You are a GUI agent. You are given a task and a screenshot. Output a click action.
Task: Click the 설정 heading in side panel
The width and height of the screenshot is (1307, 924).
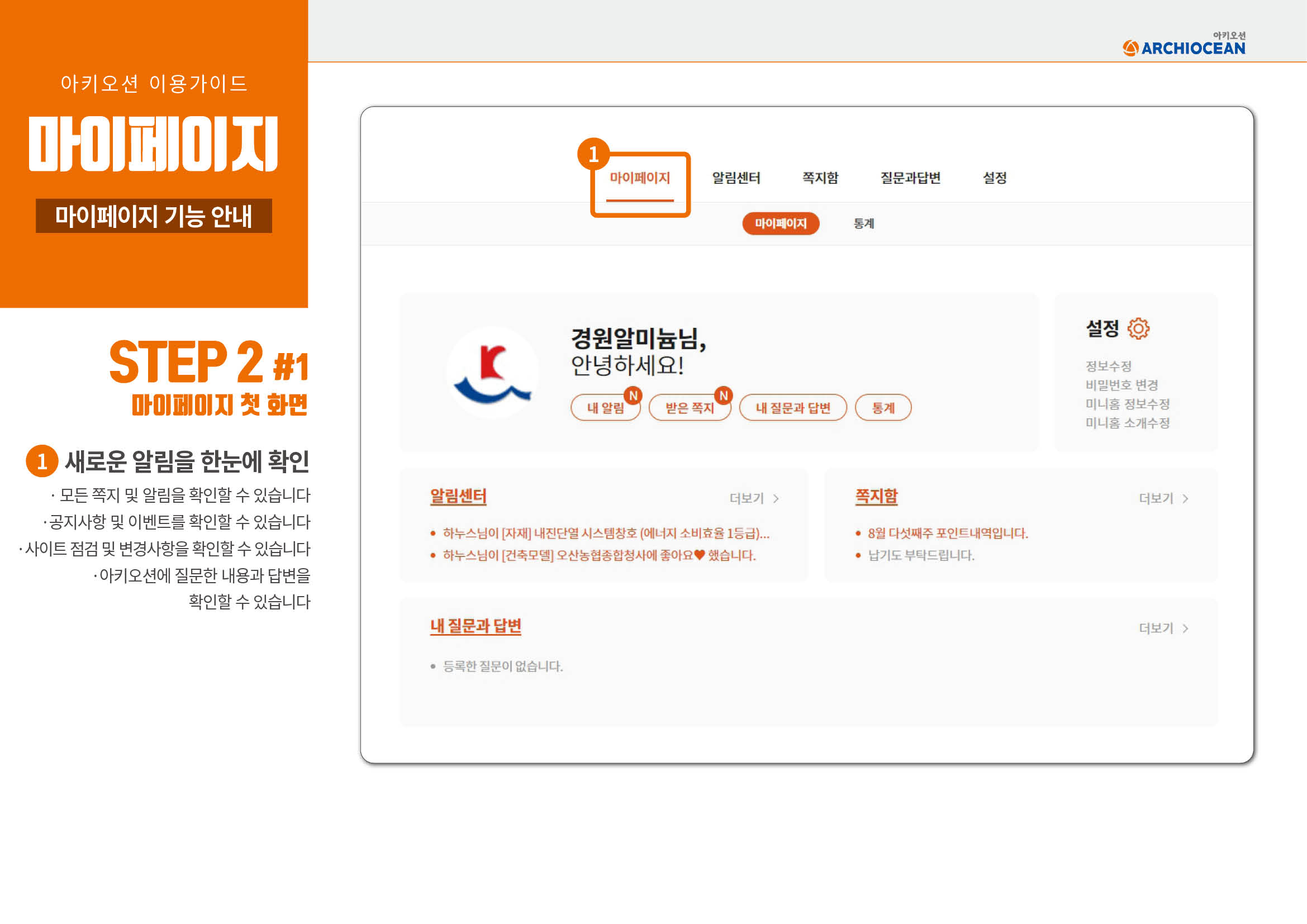click(x=1102, y=328)
